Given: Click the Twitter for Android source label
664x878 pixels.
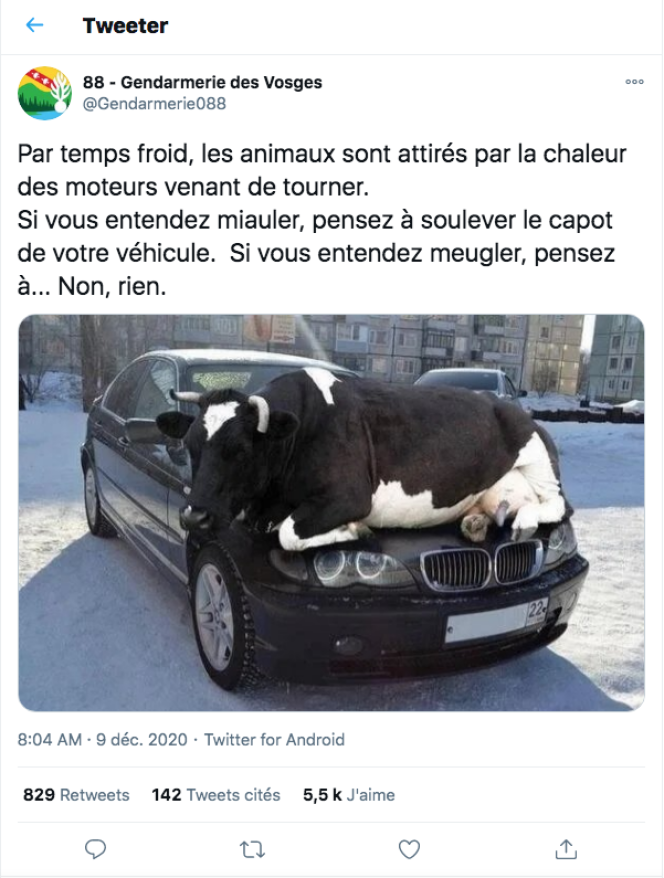Looking at the screenshot, I should pos(274,740).
